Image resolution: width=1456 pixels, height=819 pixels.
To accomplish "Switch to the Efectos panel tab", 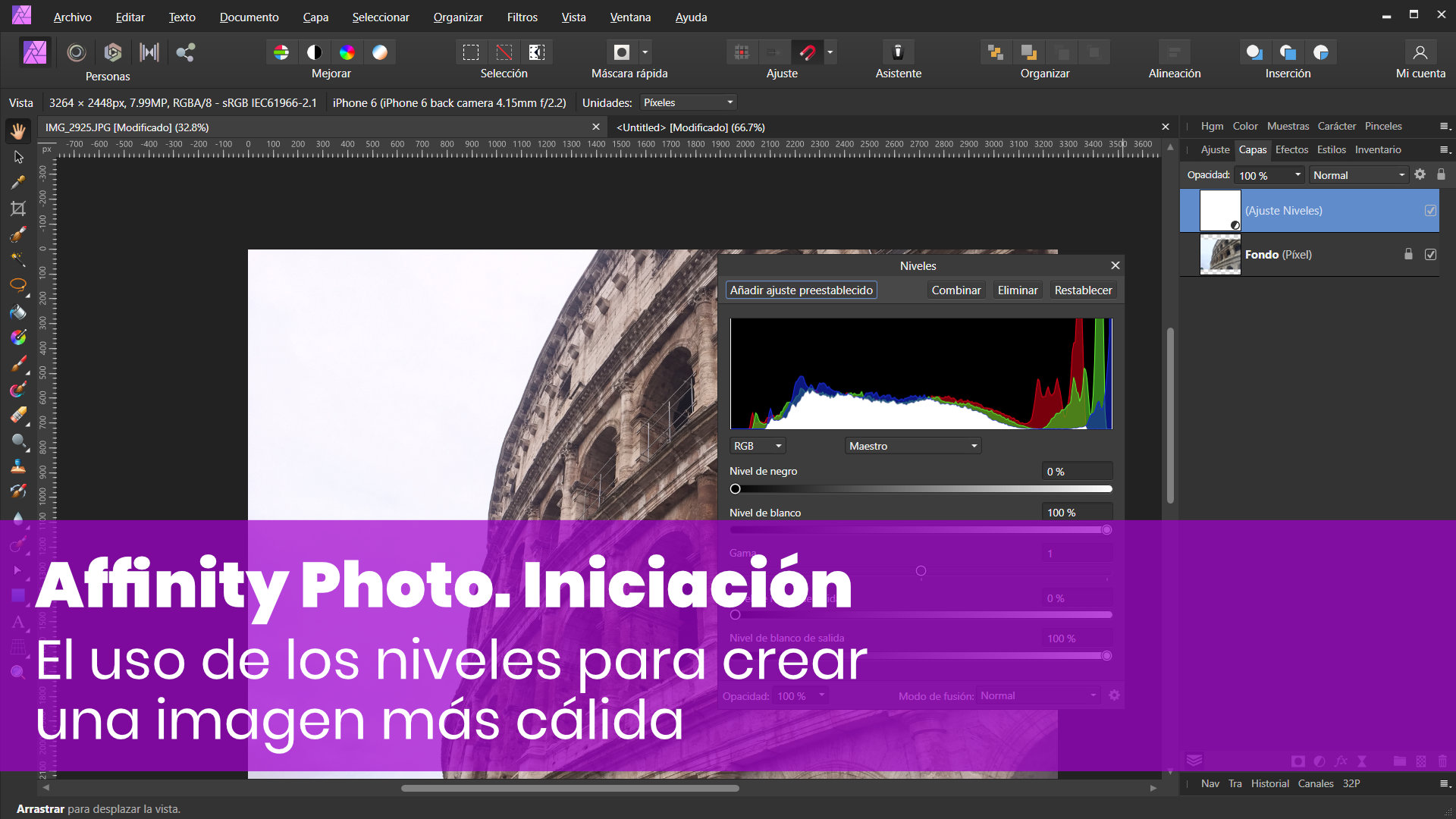I will (x=1291, y=149).
